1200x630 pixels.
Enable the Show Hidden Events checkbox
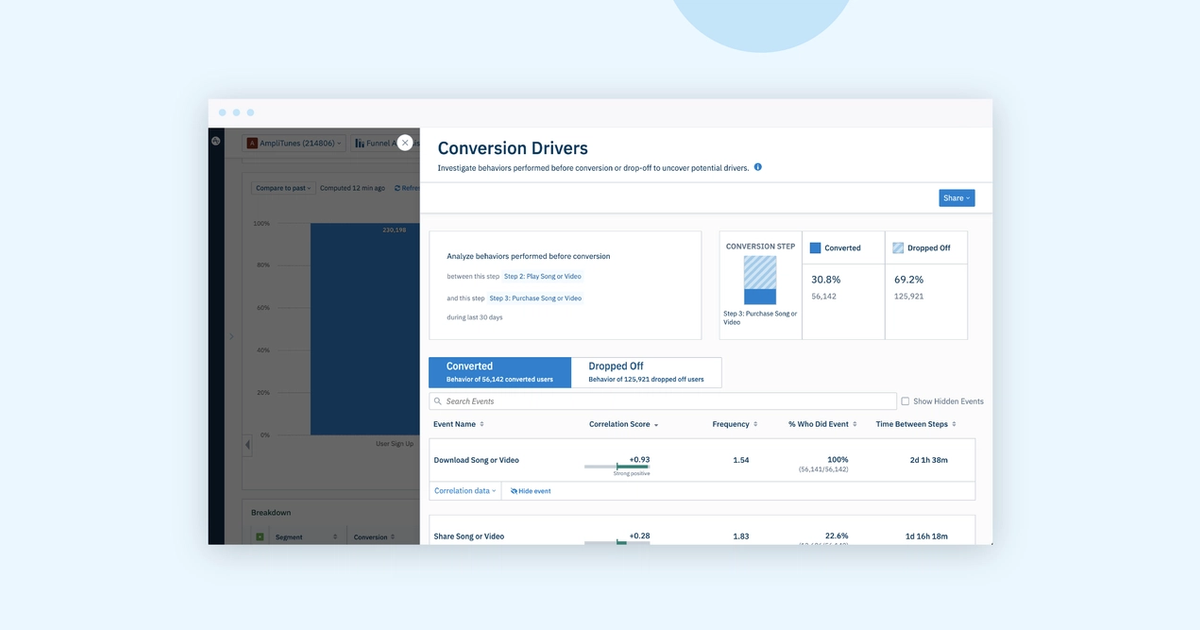[x=905, y=401]
